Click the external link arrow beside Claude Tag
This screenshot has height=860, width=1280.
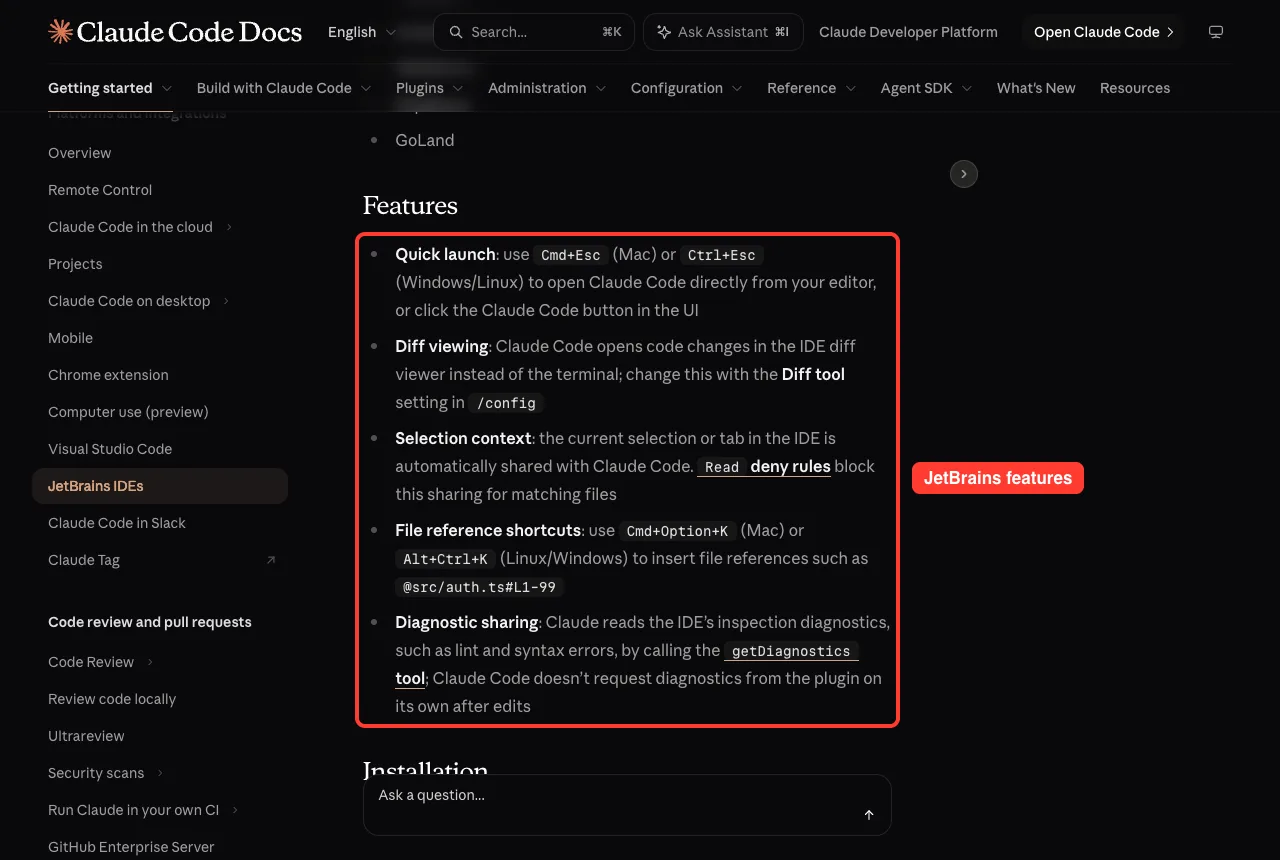point(271,560)
